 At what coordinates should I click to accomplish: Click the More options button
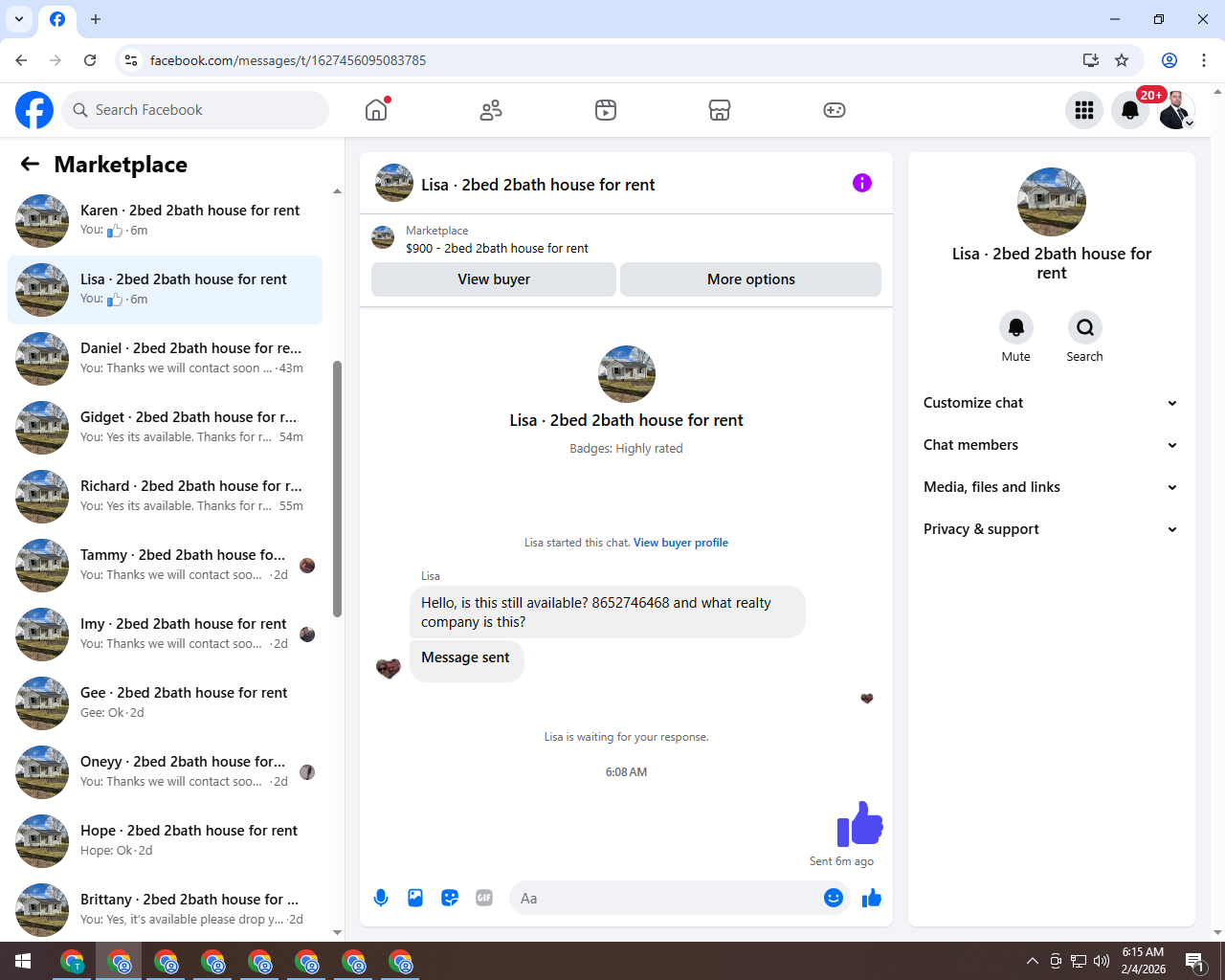(x=751, y=279)
